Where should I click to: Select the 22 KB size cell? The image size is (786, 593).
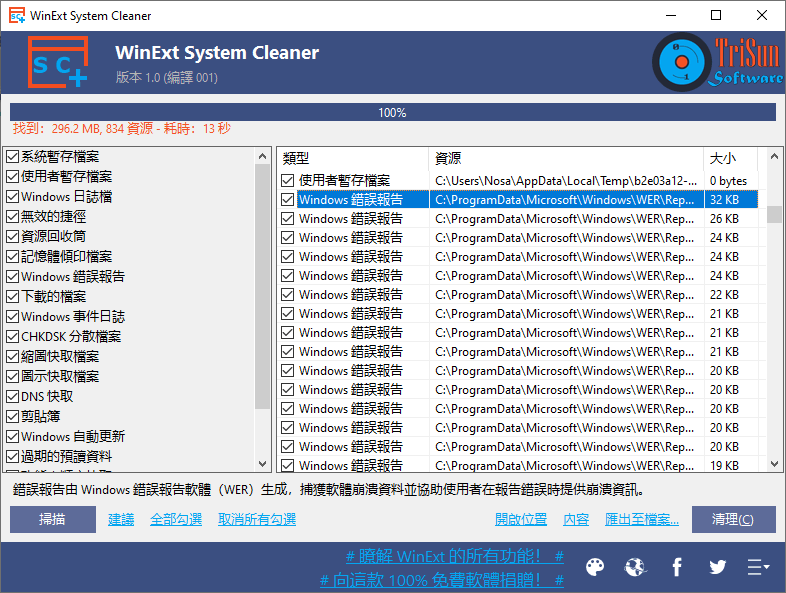730,295
